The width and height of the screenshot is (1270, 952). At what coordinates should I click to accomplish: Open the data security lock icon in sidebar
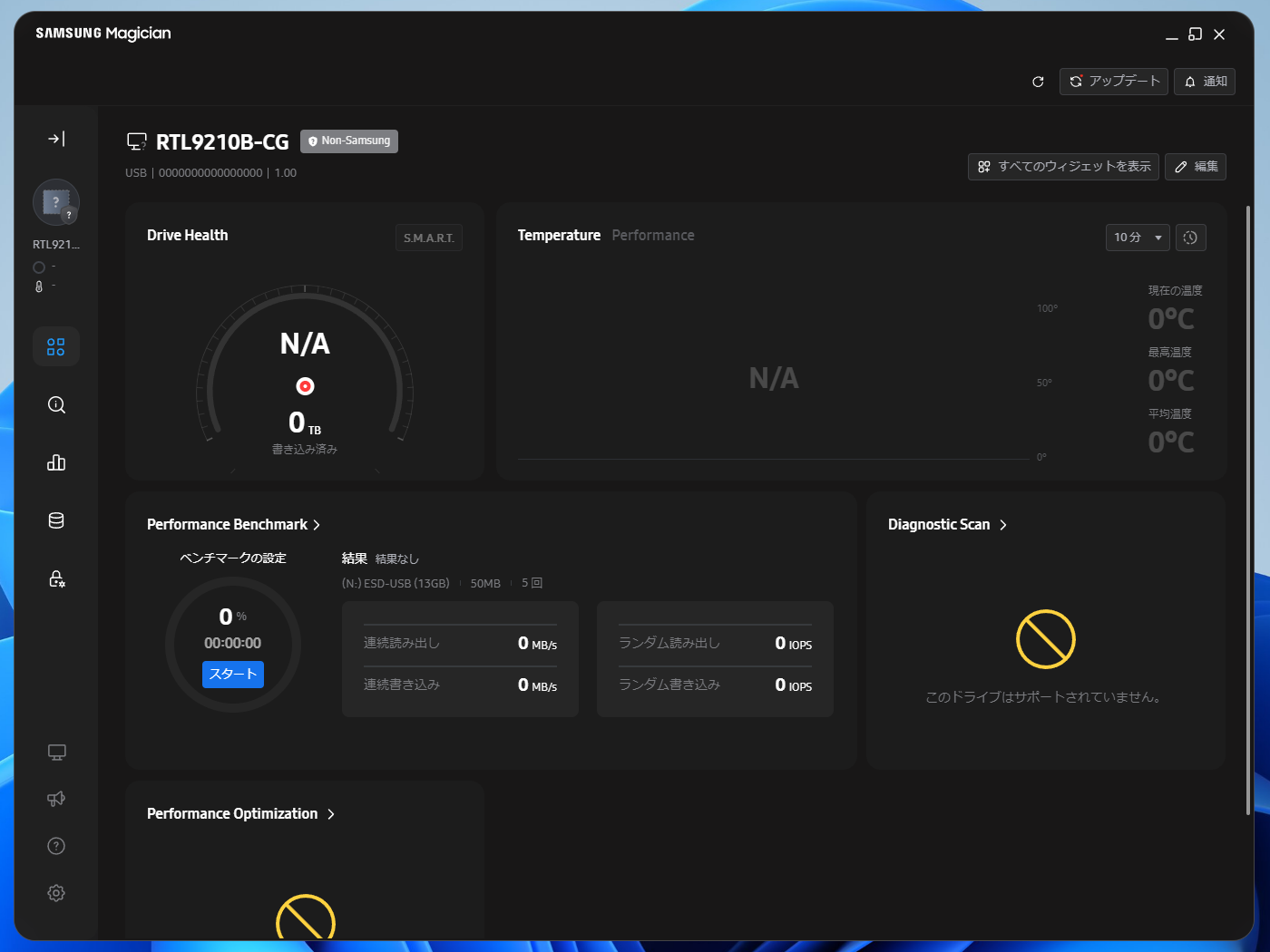coord(56,578)
